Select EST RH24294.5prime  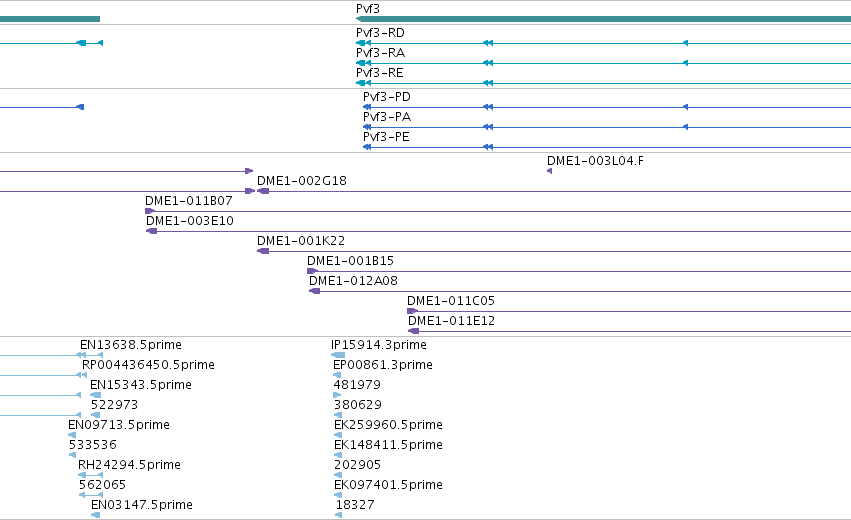[129, 465]
